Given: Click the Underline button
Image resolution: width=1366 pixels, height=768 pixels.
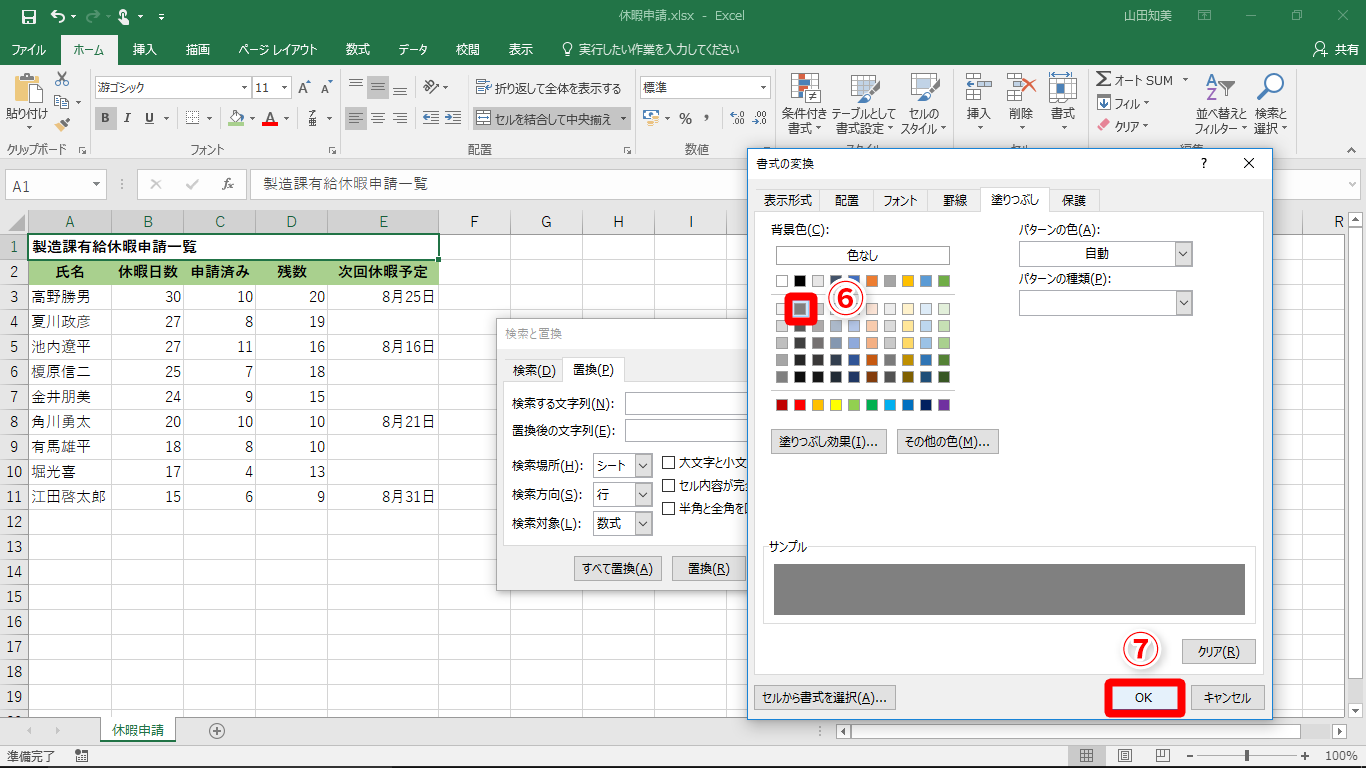Looking at the screenshot, I should point(150,118).
